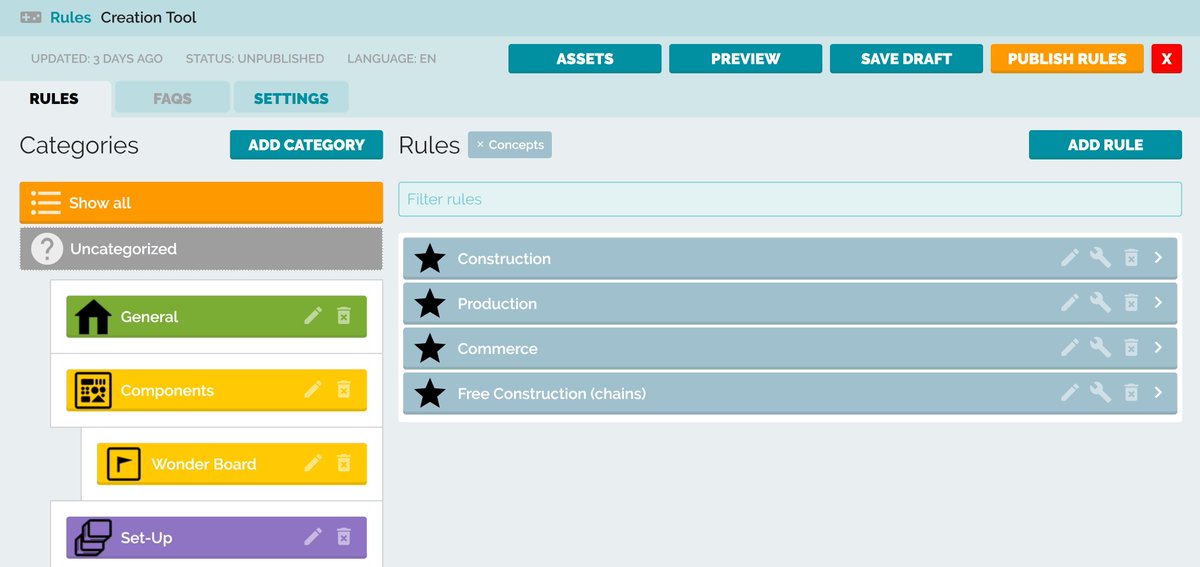Expand the Construction rule chevron
This screenshot has height=567, width=1200.
(1158, 258)
